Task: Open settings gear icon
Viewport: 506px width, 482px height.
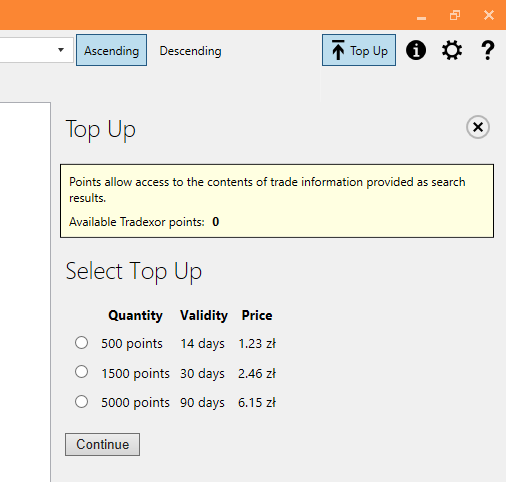Action: pos(452,50)
